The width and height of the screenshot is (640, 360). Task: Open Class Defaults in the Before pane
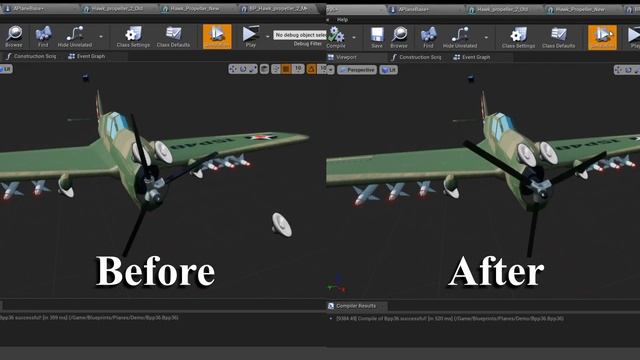[173, 36]
